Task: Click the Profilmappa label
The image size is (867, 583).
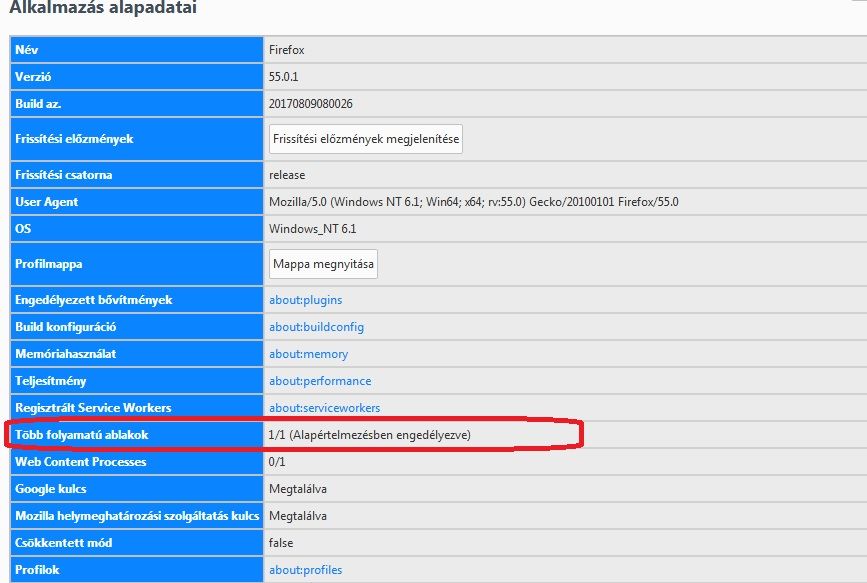Action: 49,264
